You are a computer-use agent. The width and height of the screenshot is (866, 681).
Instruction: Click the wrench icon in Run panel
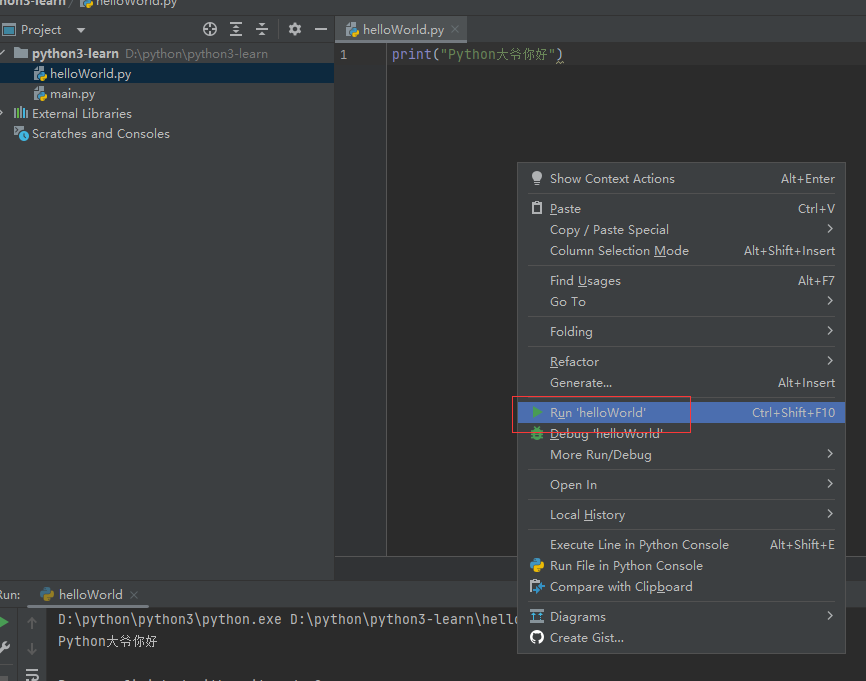[x=5, y=647]
